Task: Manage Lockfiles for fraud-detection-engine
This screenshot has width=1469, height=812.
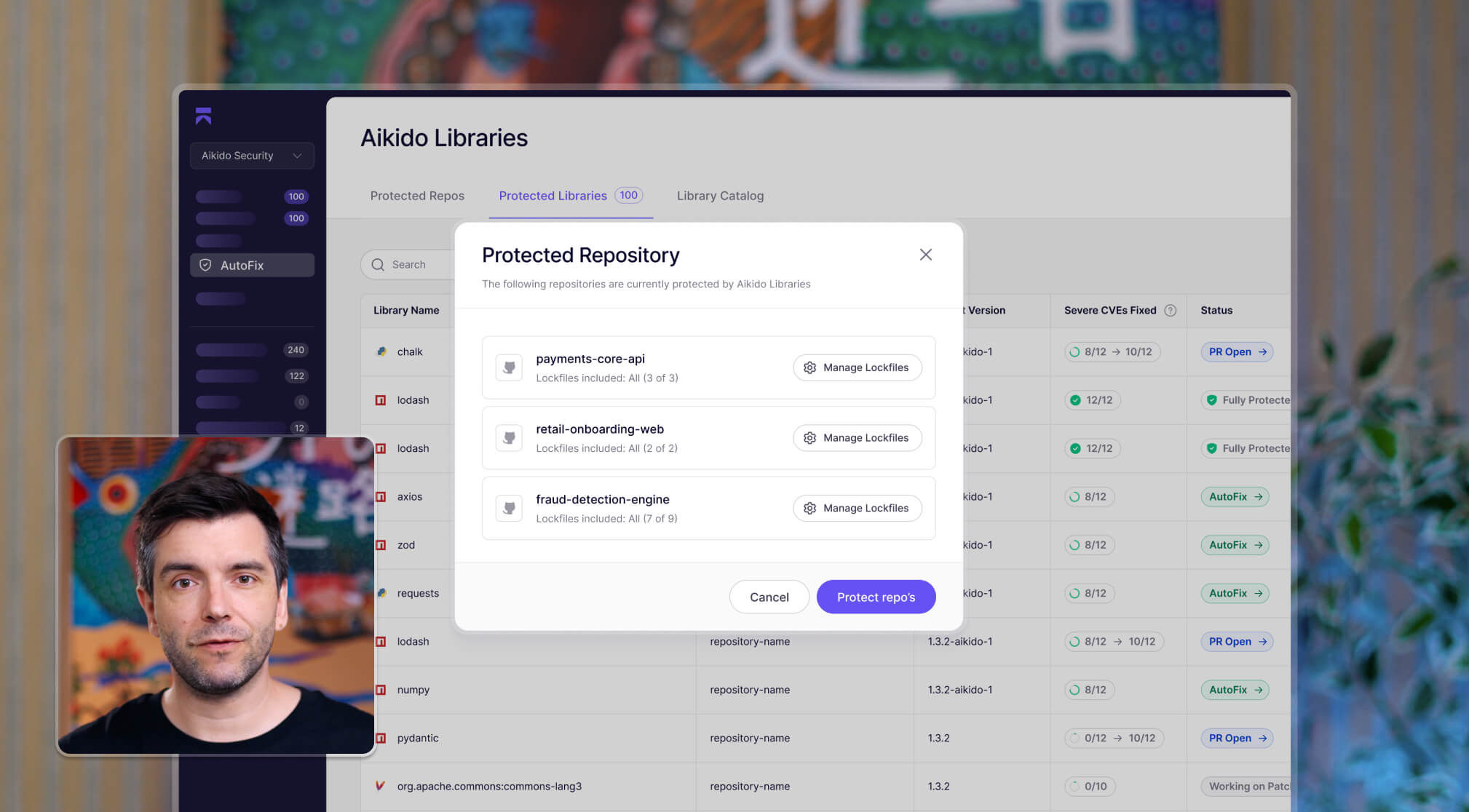Action: click(x=858, y=508)
